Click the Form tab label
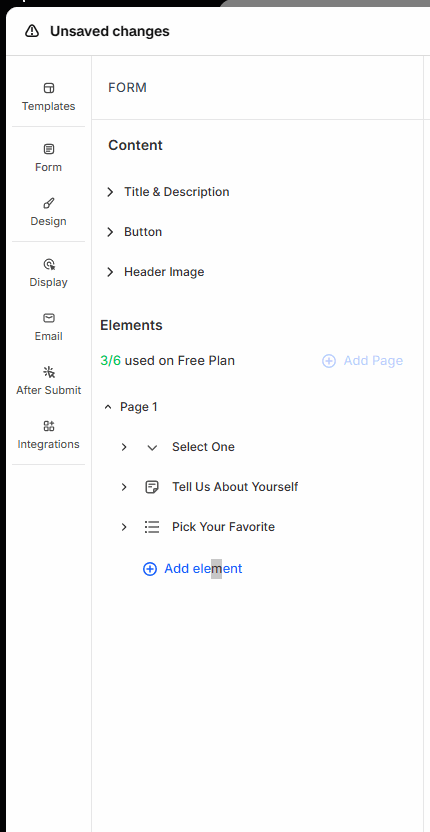The image size is (430, 832). pos(49,167)
